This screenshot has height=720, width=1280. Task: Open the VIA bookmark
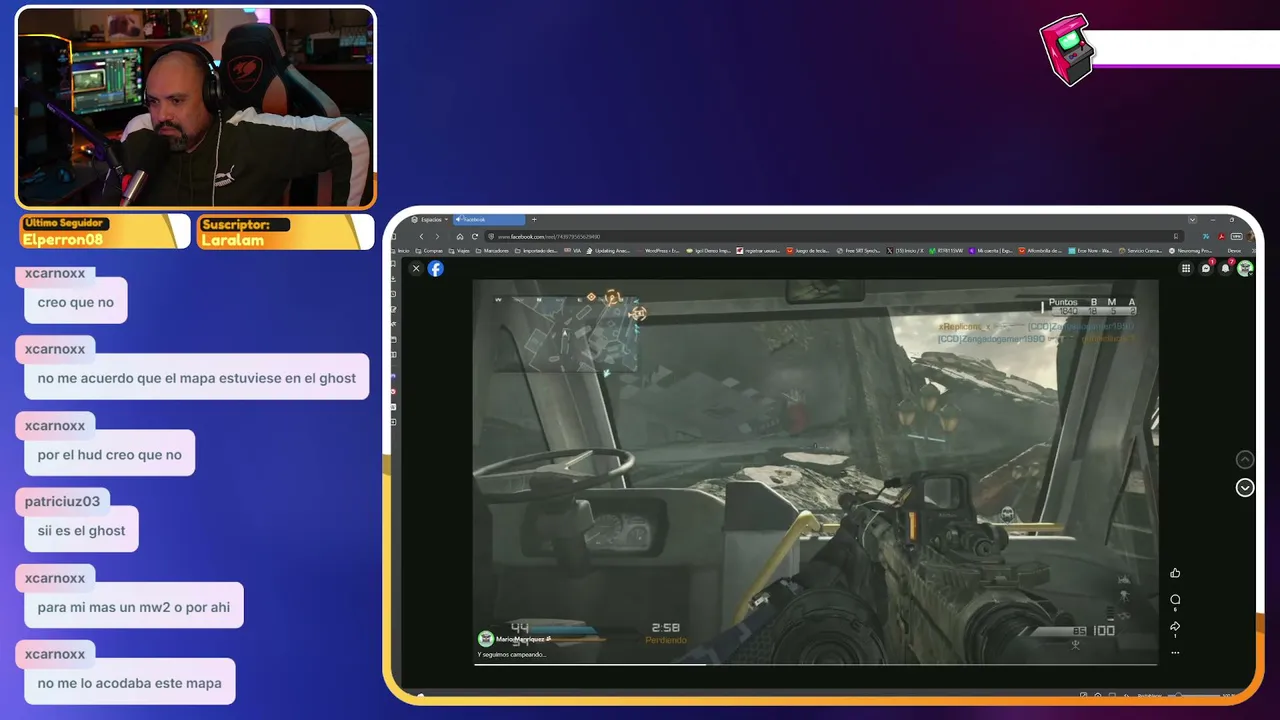573,251
